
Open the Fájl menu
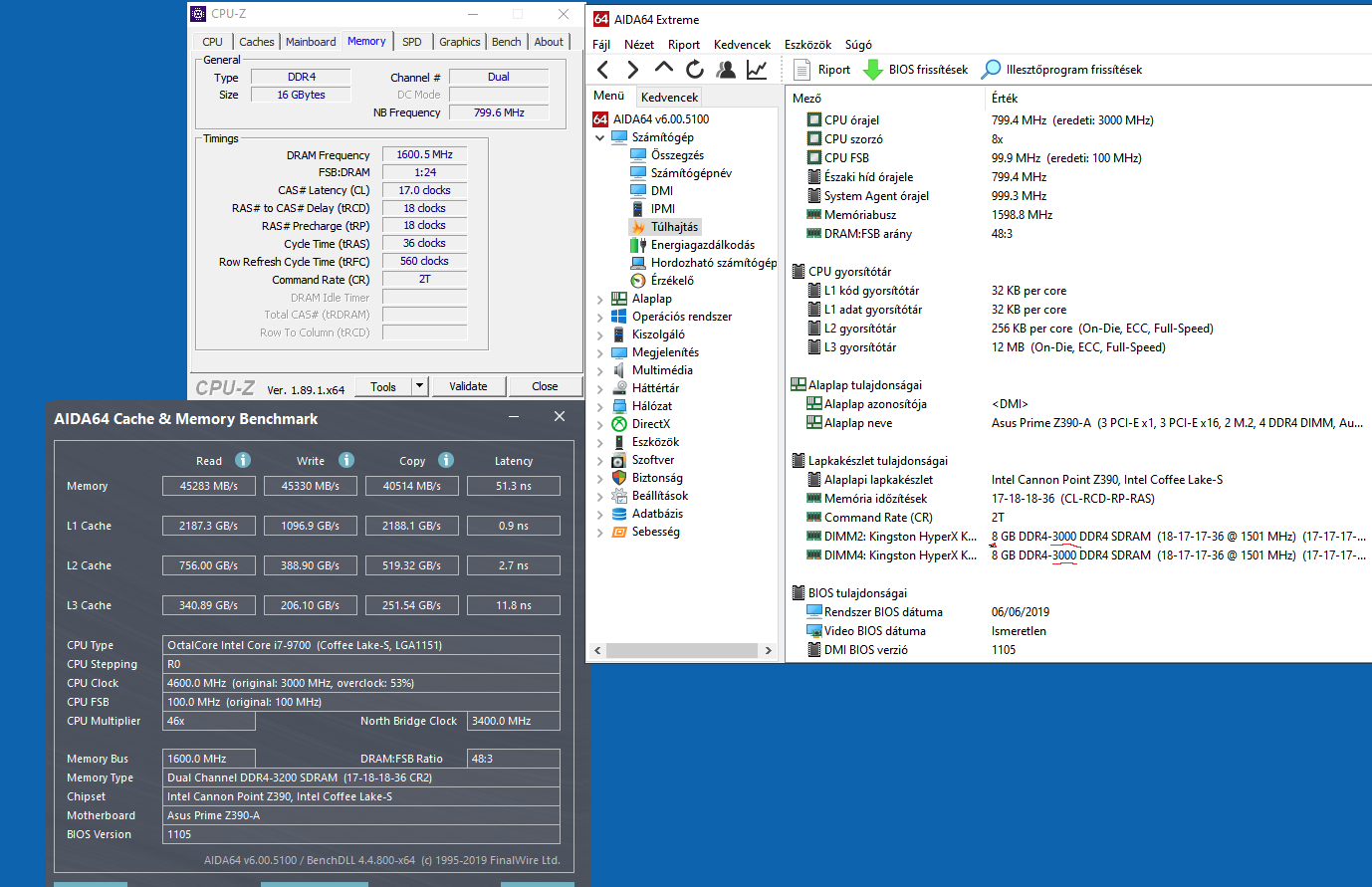coord(601,45)
